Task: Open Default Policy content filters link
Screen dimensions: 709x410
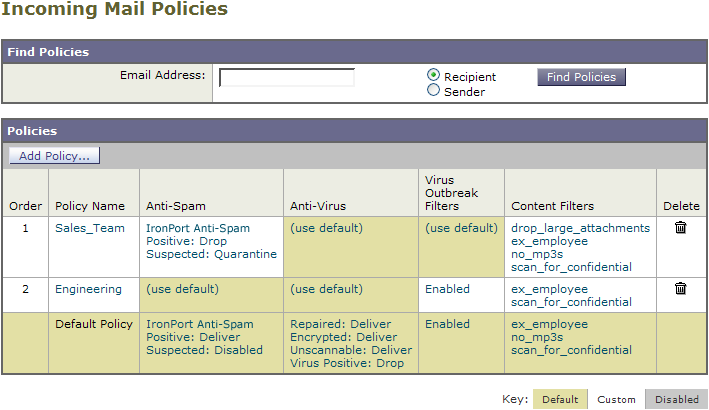Action: 572,337
